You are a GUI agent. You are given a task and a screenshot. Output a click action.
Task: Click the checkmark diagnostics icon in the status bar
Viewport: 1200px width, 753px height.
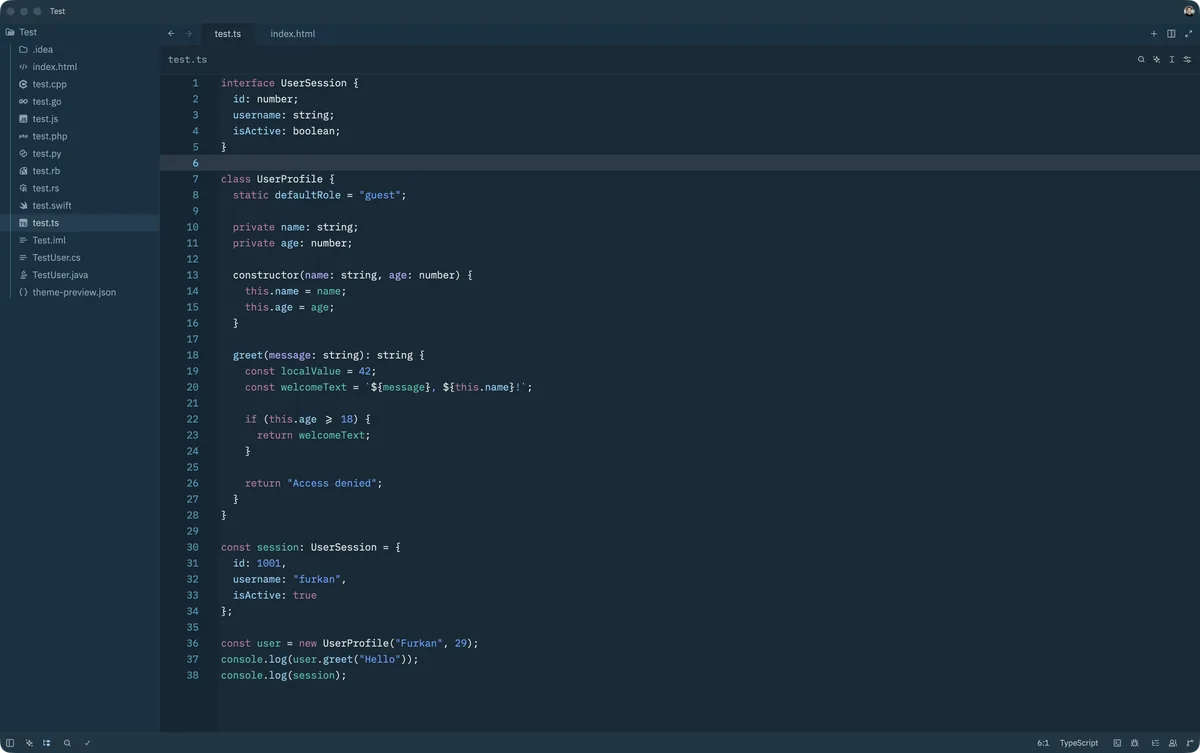click(87, 743)
